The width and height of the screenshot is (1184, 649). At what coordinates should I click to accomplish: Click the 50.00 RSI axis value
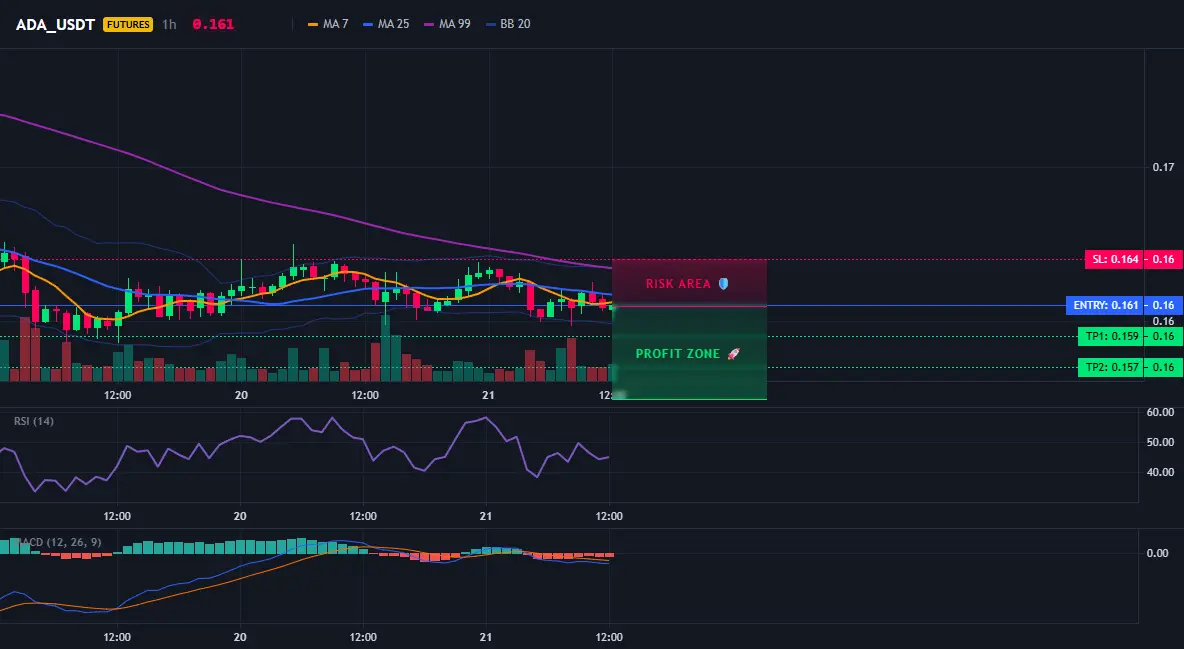1161,442
